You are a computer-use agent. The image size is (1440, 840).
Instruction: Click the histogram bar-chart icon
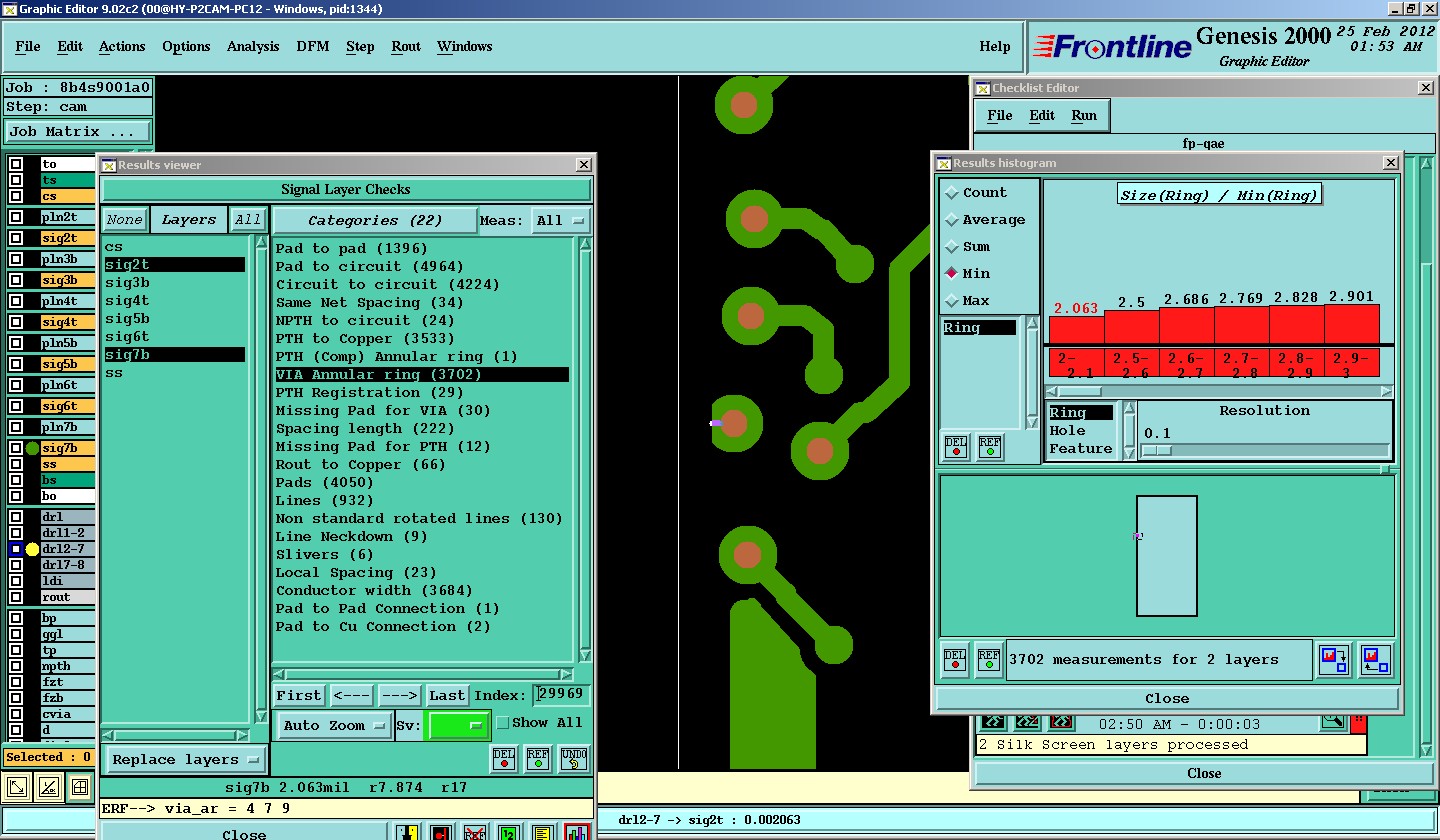pos(577,833)
